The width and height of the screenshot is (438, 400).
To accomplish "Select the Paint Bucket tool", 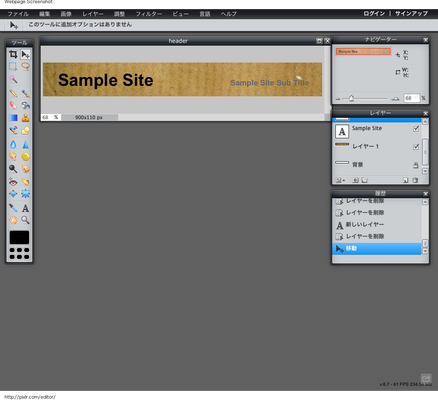I will [x=25, y=105].
